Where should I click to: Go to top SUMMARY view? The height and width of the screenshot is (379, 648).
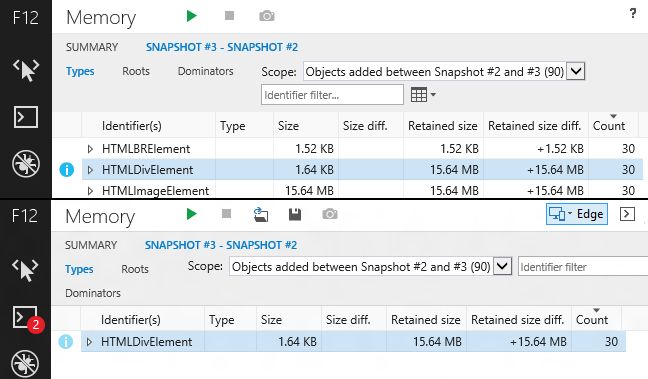click(x=92, y=47)
